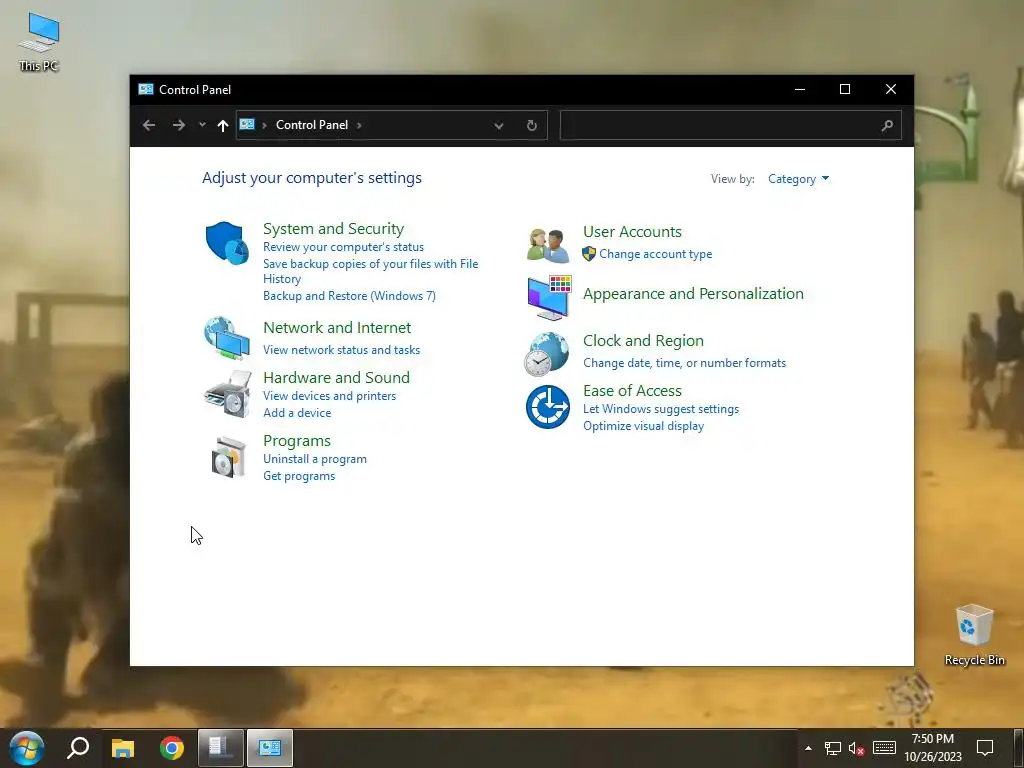This screenshot has height=768, width=1024.
Task: Open the Start menu orb
Action: coord(27,748)
